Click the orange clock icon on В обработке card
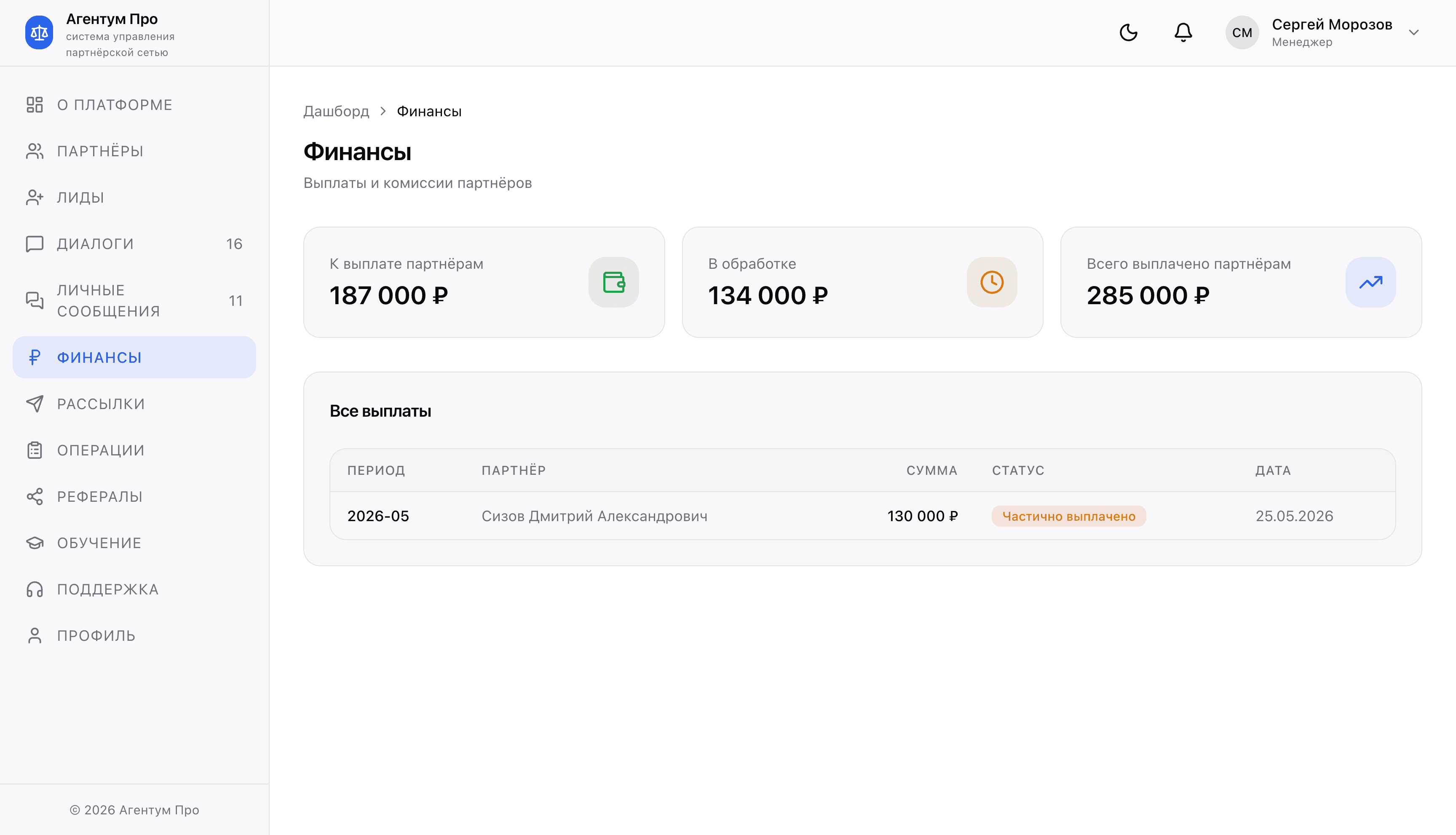Image resolution: width=1456 pixels, height=835 pixels. point(992,282)
